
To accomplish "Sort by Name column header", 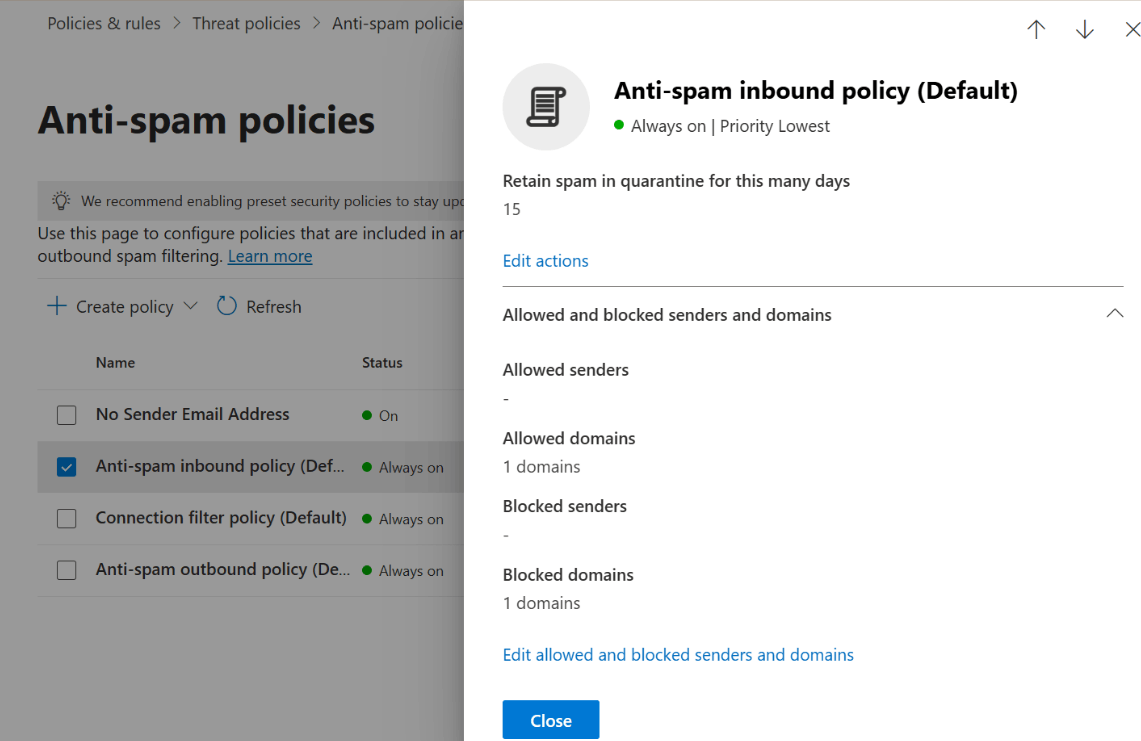I will [115, 362].
